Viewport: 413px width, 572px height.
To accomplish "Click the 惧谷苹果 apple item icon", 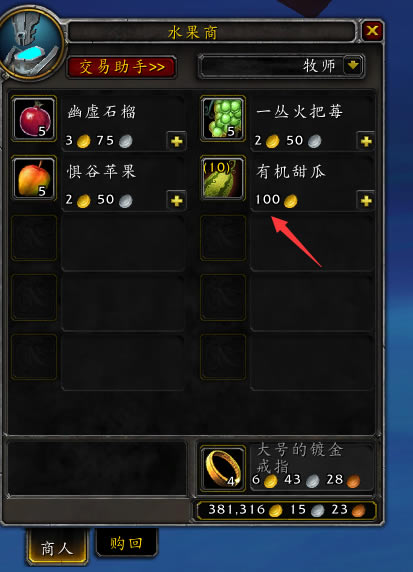I will click(x=34, y=178).
